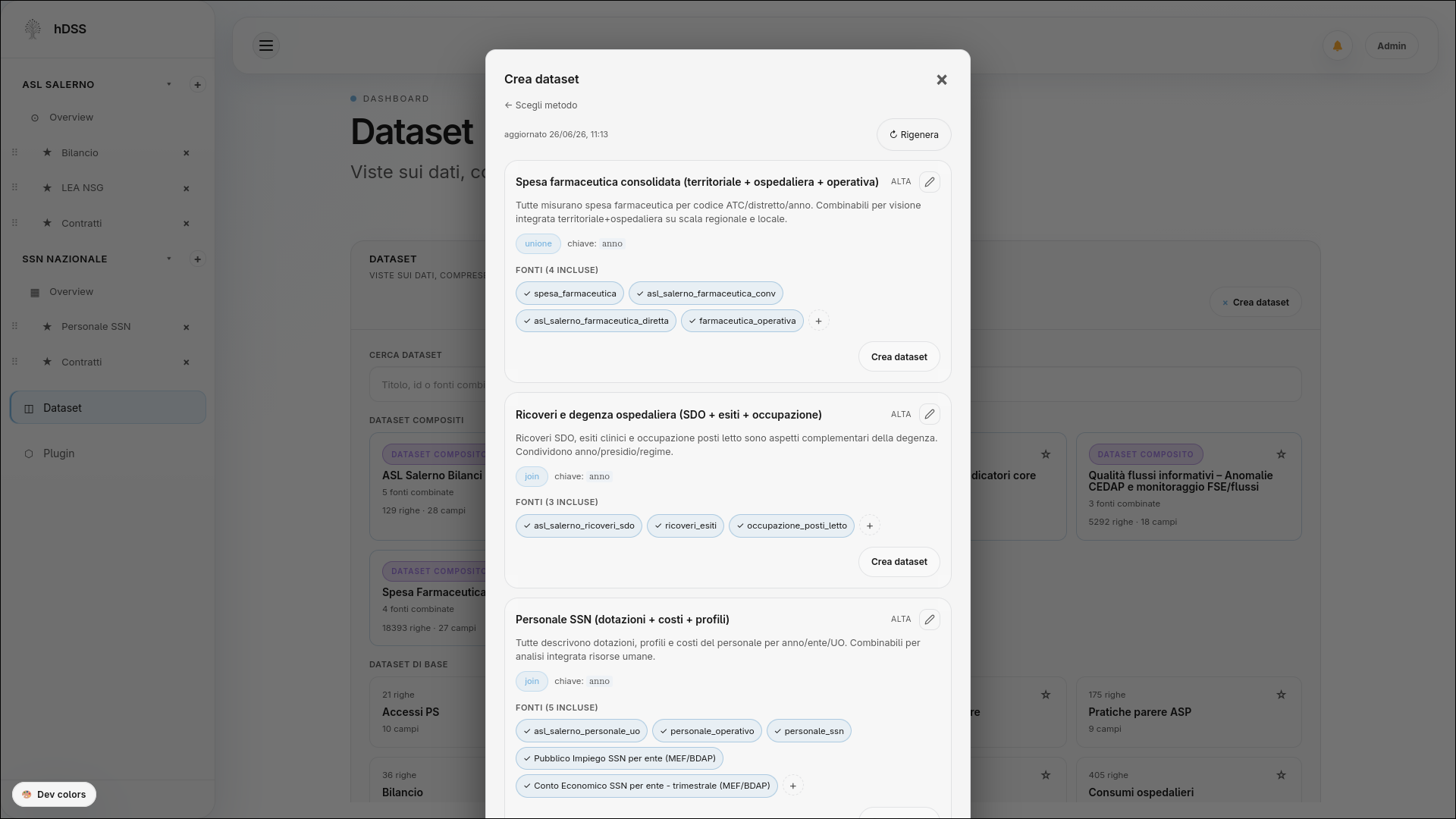Viewport: 1456px width, 819px height.
Task: Deselect Conto Economico SSN trimestrale chip
Action: [x=647, y=786]
